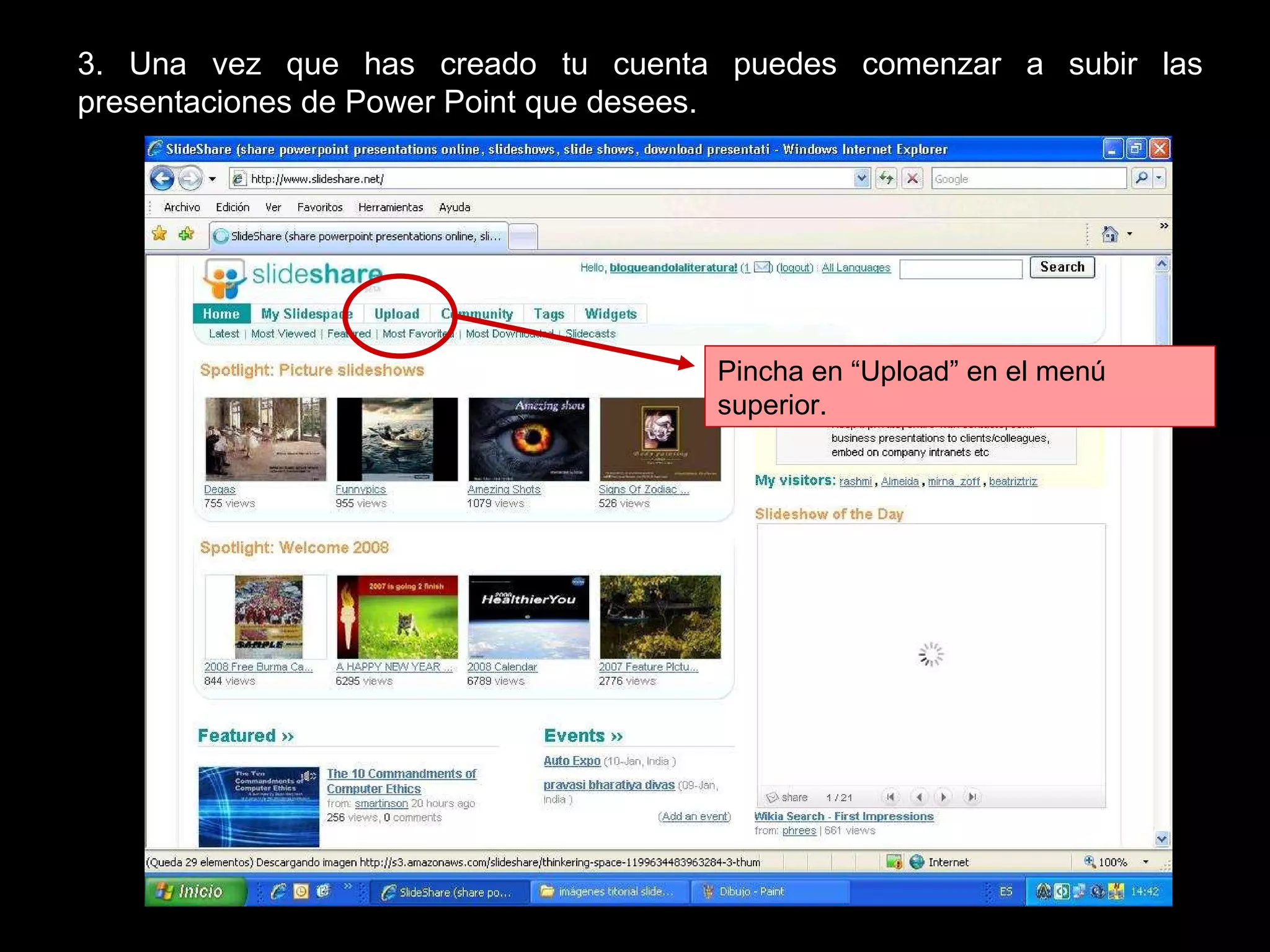Click the browser Back arrow button
This screenshot has height=952, width=1270.
(x=162, y=179)
